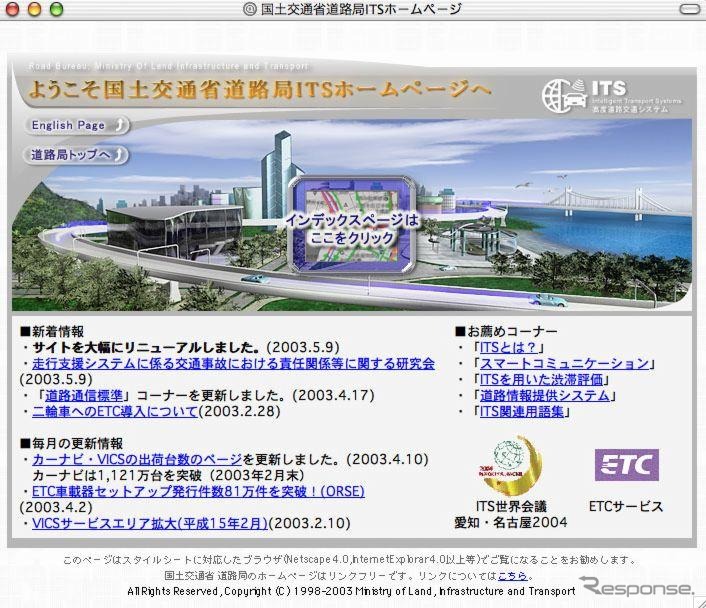Click the こちら link in footer
The image size is (706, 608).
[514, 576]
